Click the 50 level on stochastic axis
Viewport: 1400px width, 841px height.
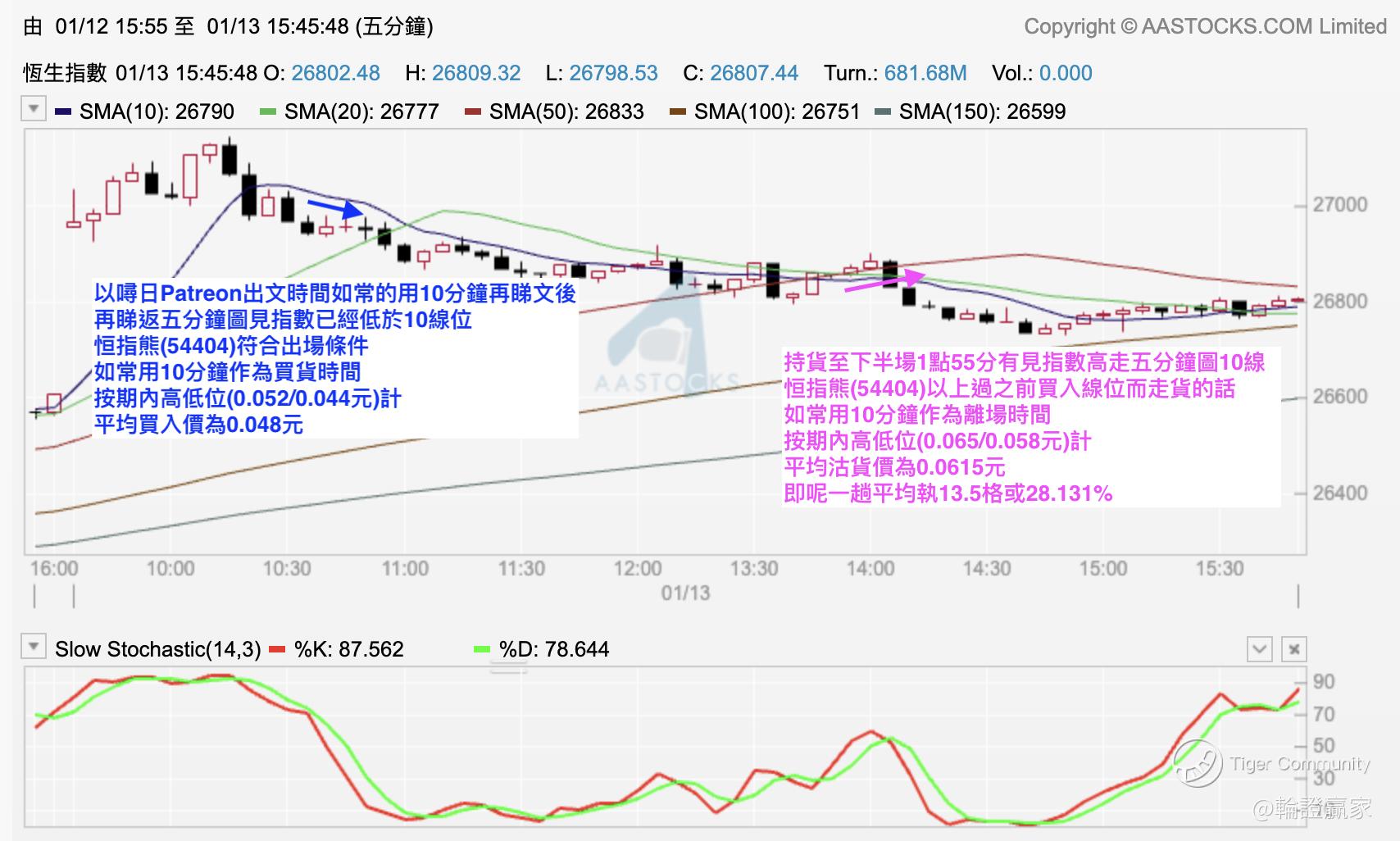click(1324, 745)
